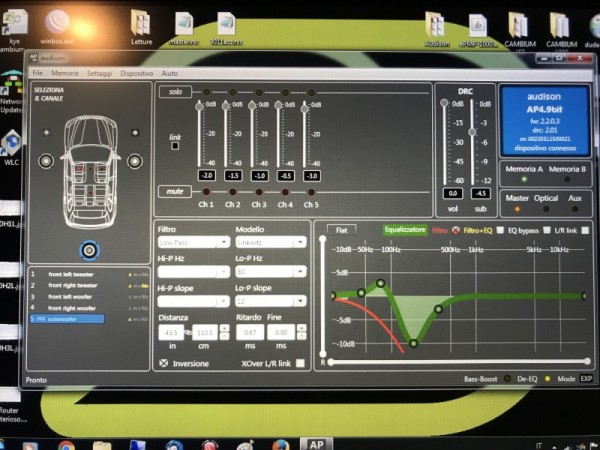Open the Dispositivo menu
This screenshot has height=450, width=600.
pyautogui.click(x=137, y=73)
